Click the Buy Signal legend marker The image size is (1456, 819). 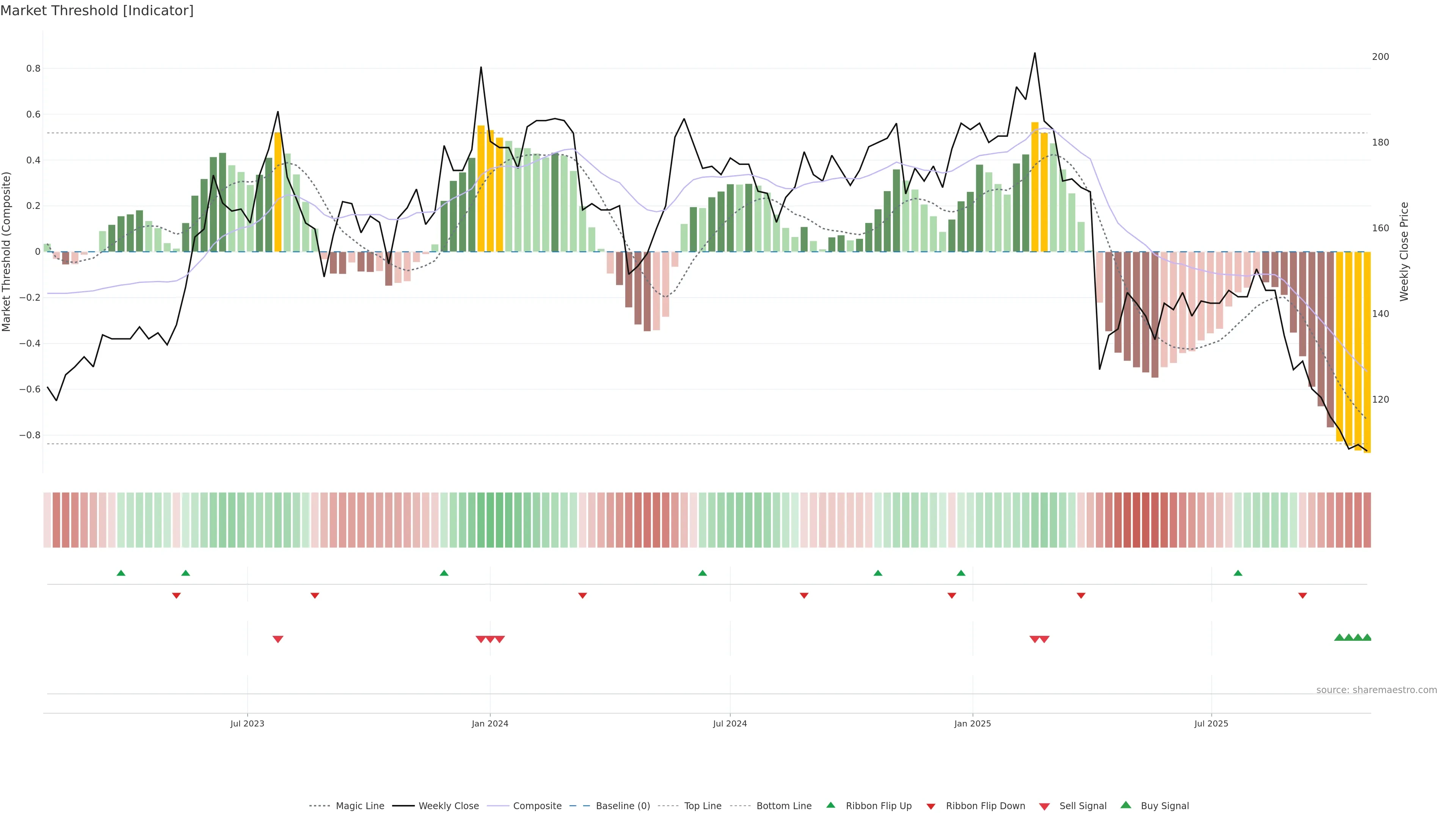click(x=1126, y=805)
